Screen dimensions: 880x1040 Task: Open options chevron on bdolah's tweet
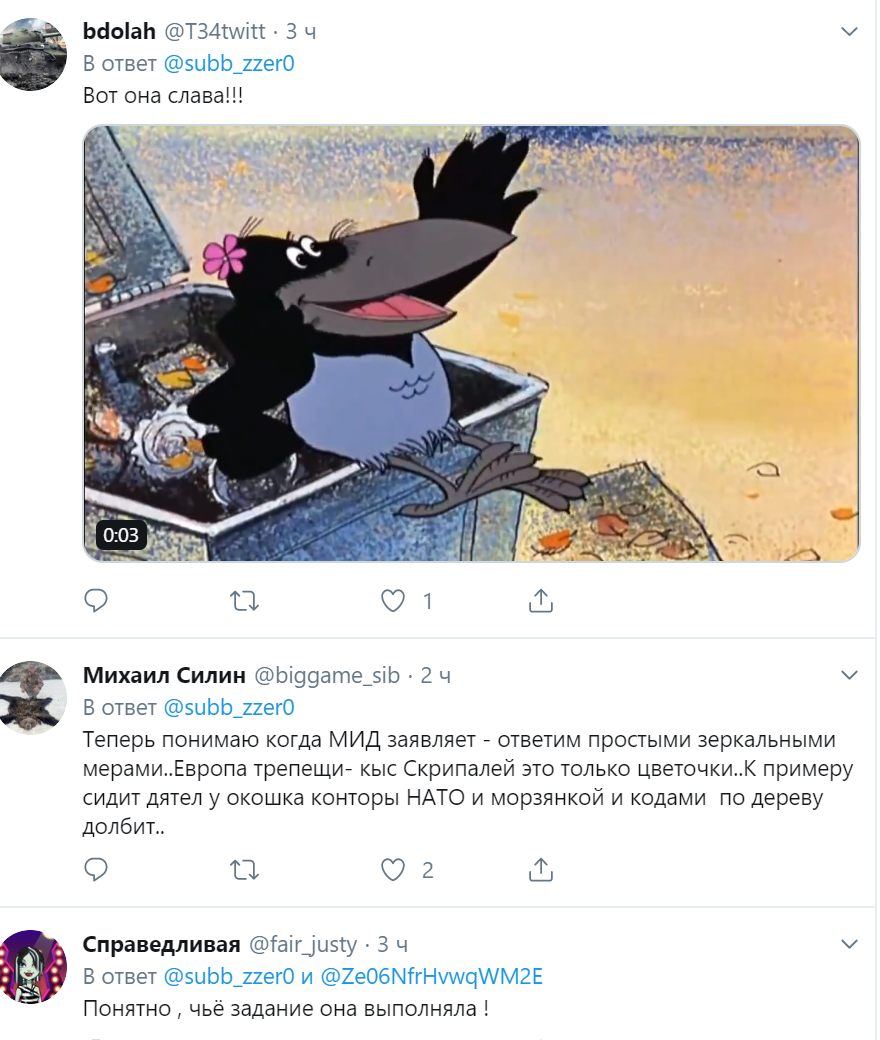coord(849,31)
